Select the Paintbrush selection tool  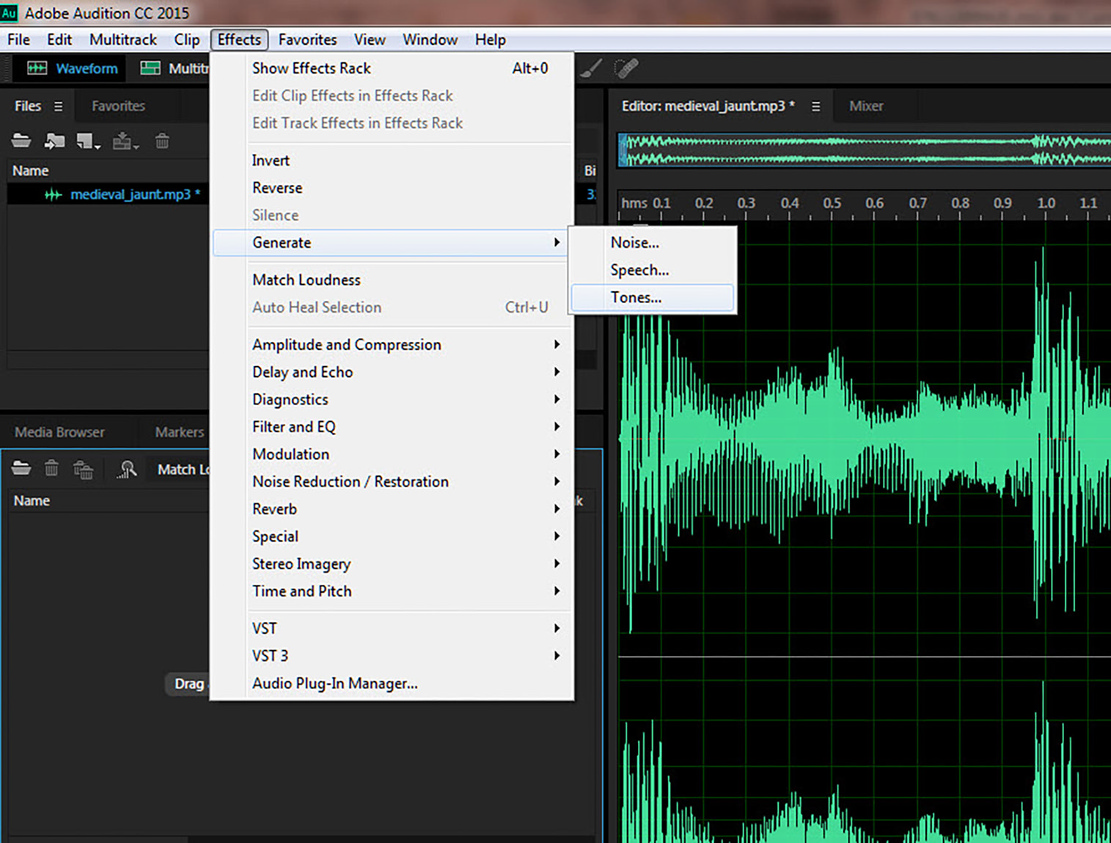click(592, 68)
